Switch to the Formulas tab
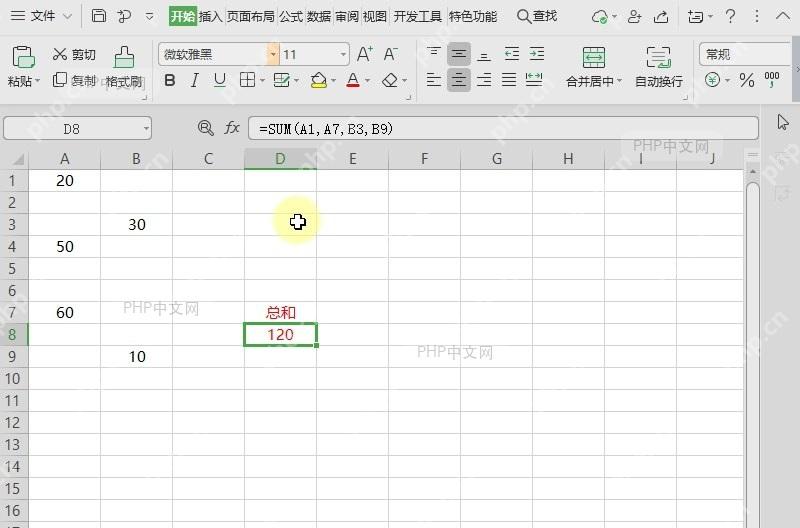 pos(291,17)
